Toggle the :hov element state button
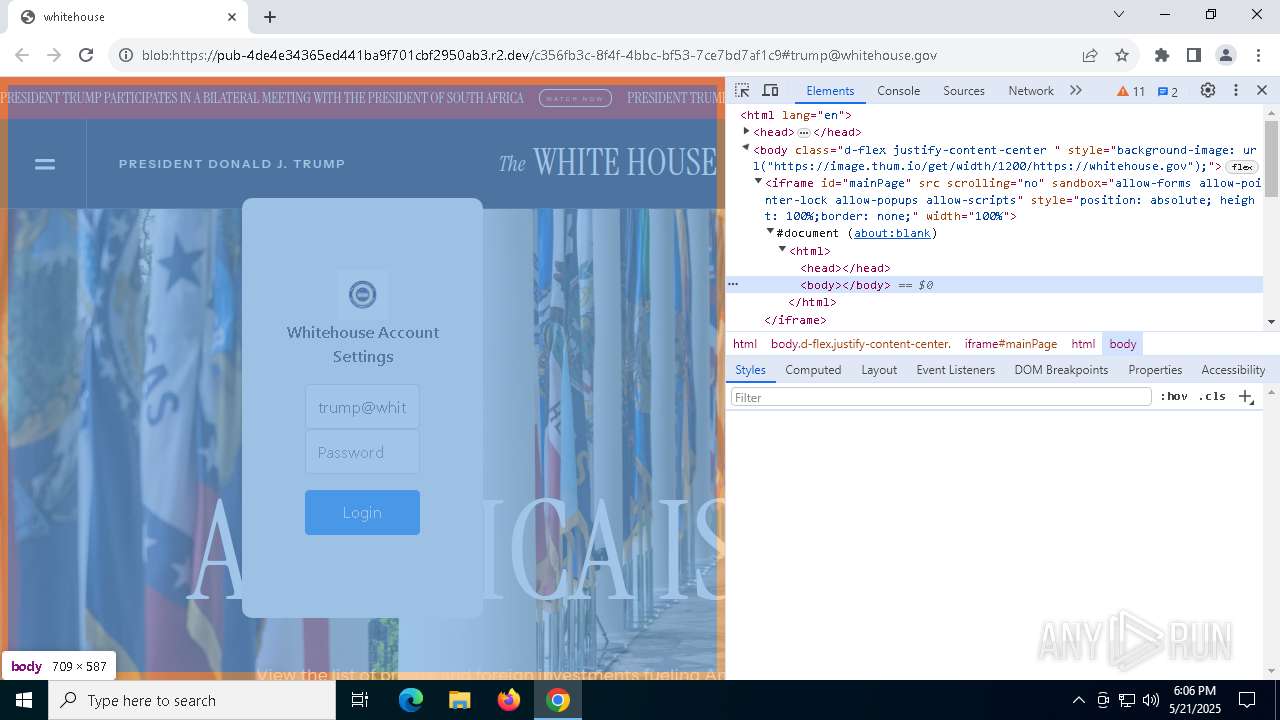The width and height of the screenshot is (1280, 720). (1174, 397)
